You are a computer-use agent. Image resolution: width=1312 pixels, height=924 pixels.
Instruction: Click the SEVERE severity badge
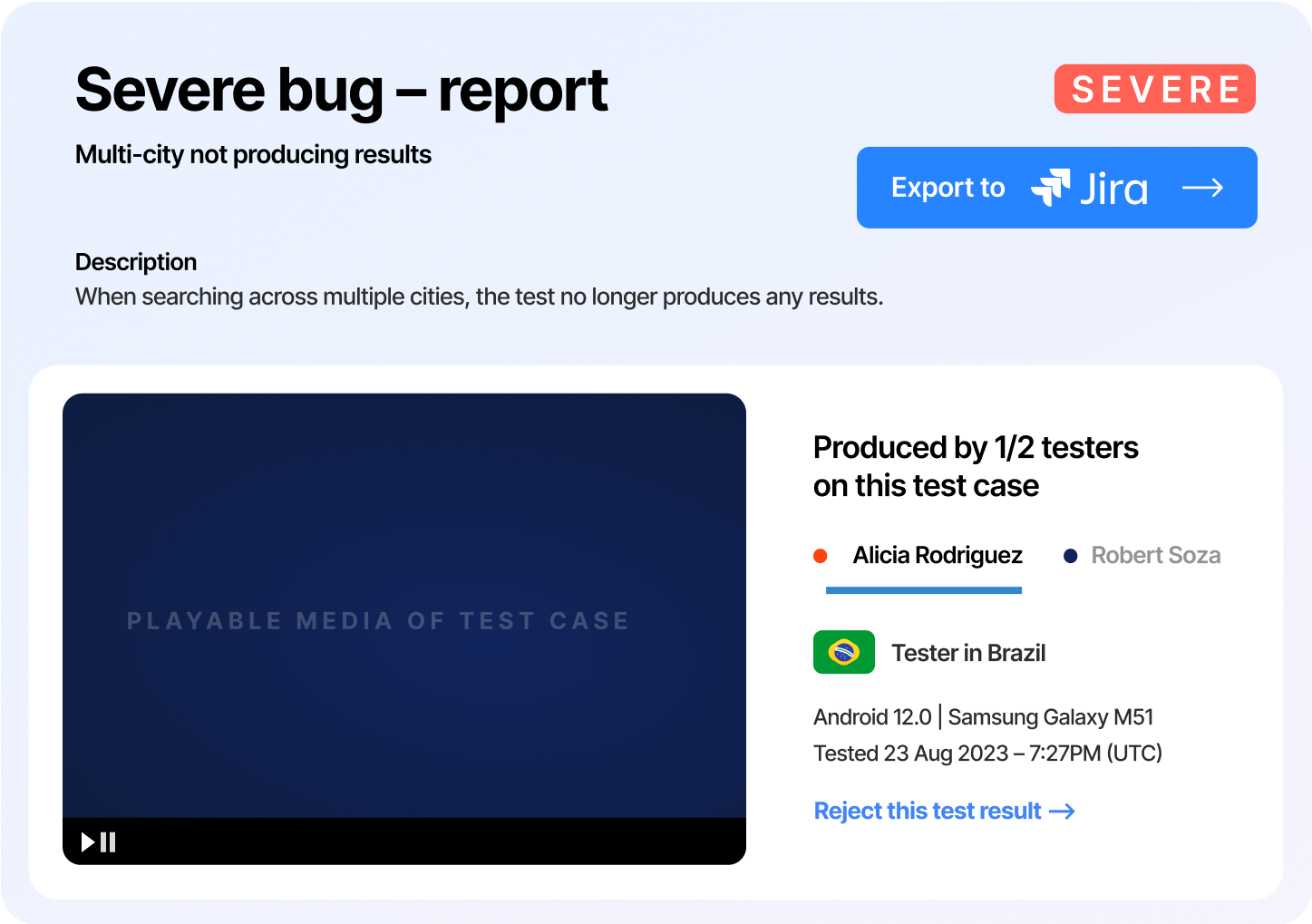coord(1155,89)
